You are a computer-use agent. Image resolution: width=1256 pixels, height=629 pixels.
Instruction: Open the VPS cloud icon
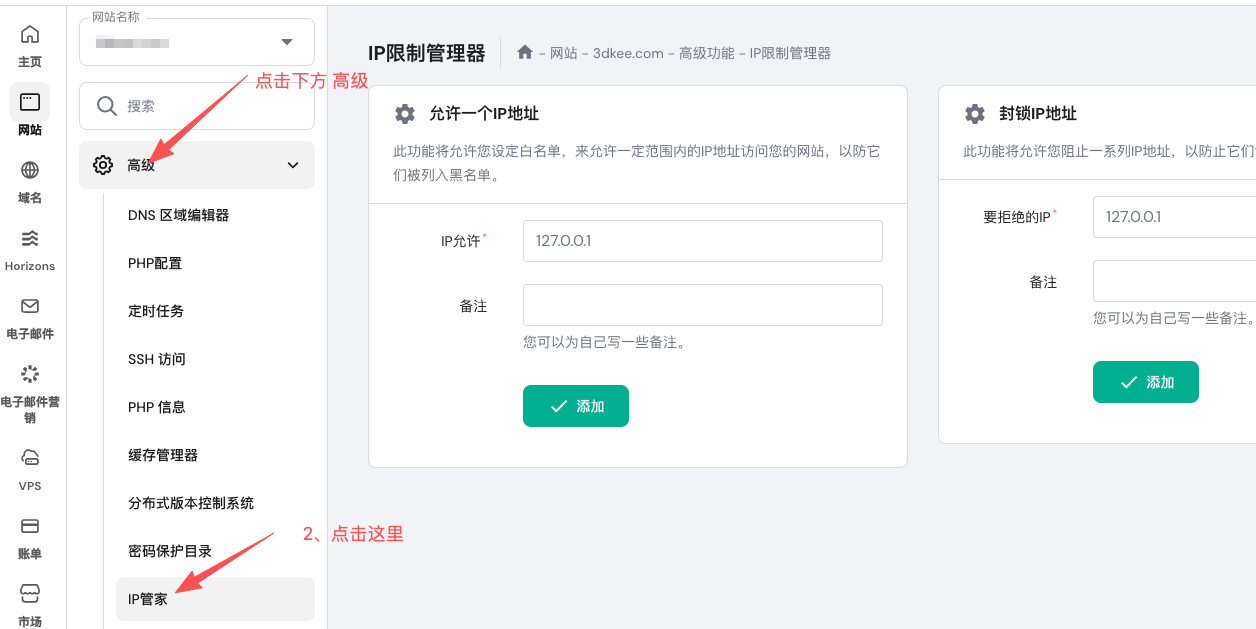[x=30, y=458]
